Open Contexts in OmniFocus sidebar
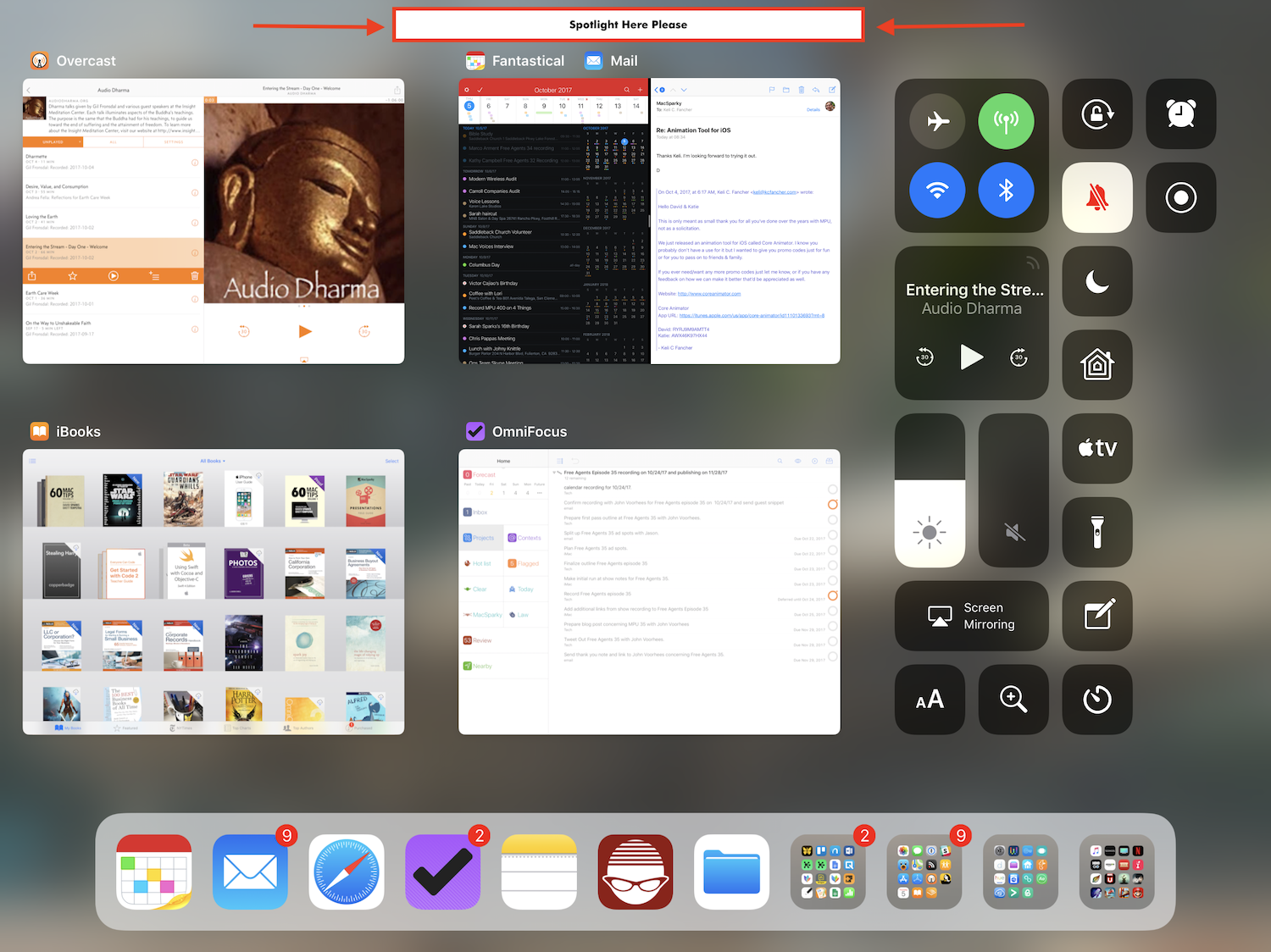The width and height of the screenshot is (1271, 952). 524,538
